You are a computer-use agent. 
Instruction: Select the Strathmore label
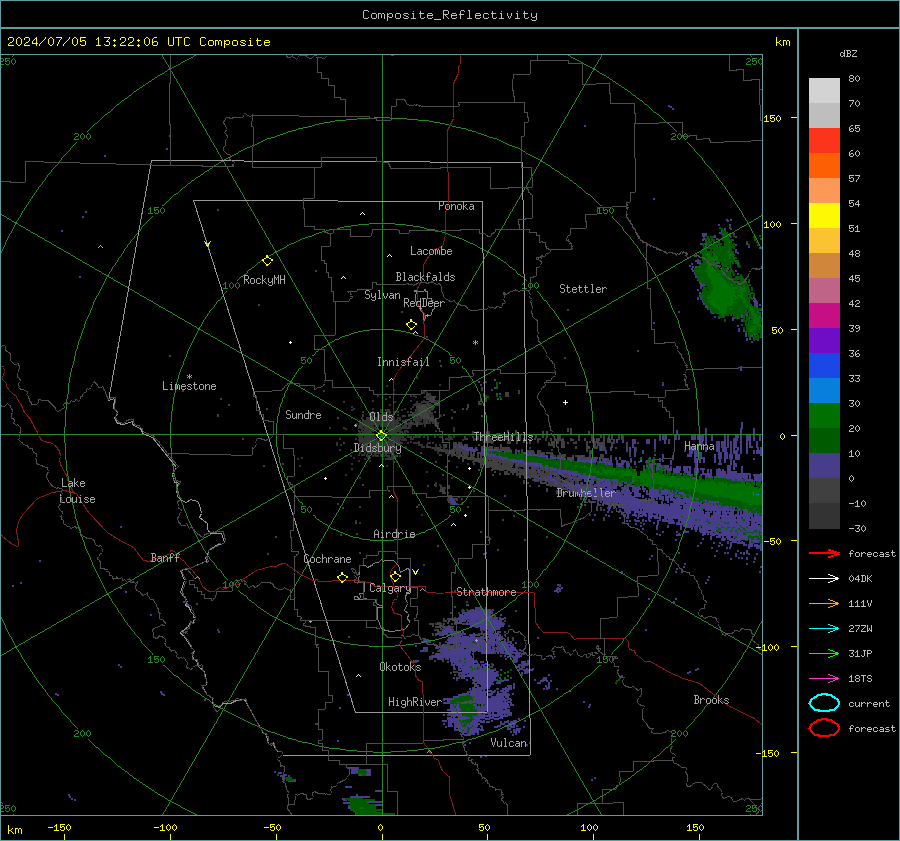click(486, 592)
